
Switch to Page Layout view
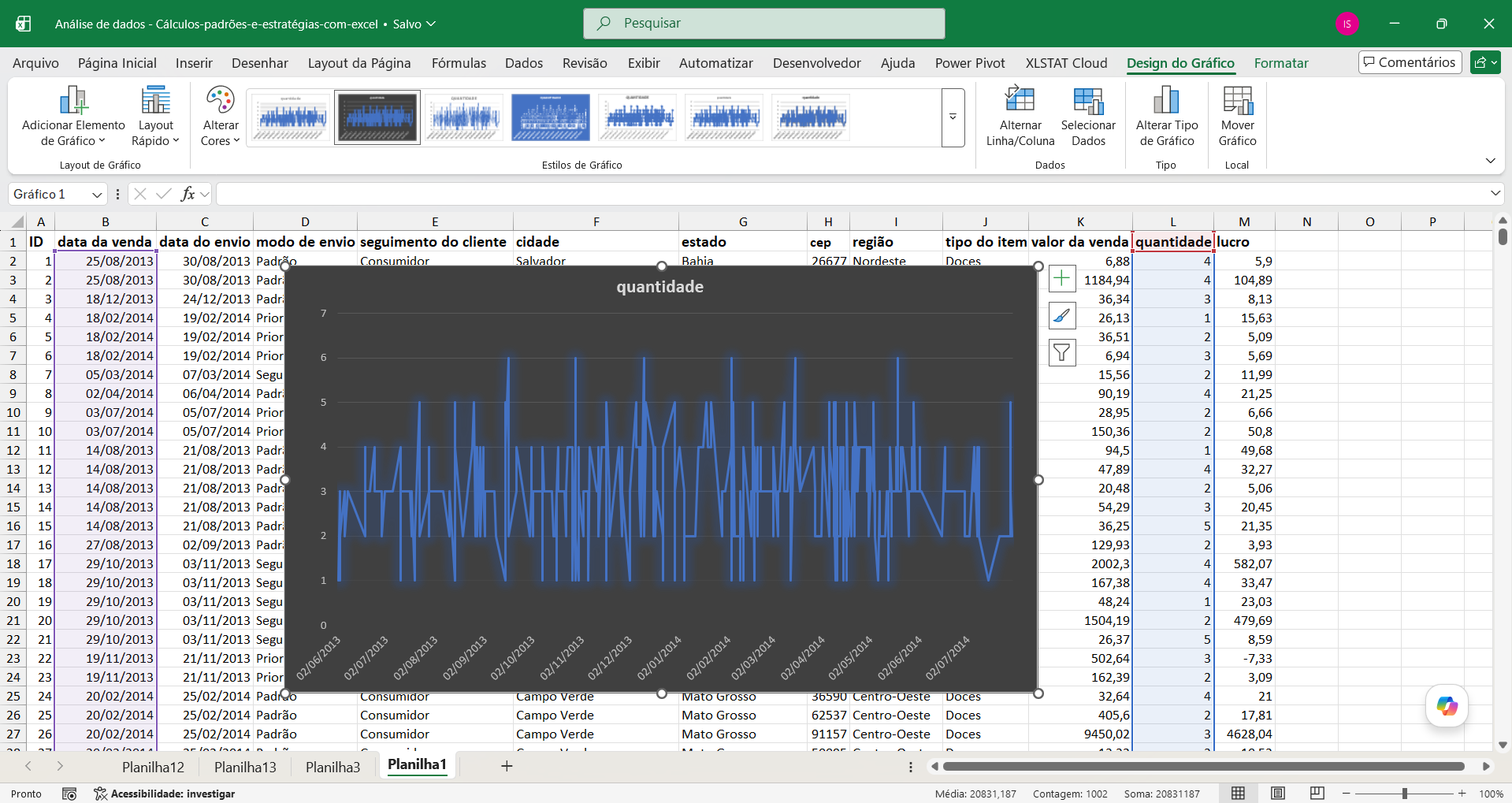point(1278,794)
